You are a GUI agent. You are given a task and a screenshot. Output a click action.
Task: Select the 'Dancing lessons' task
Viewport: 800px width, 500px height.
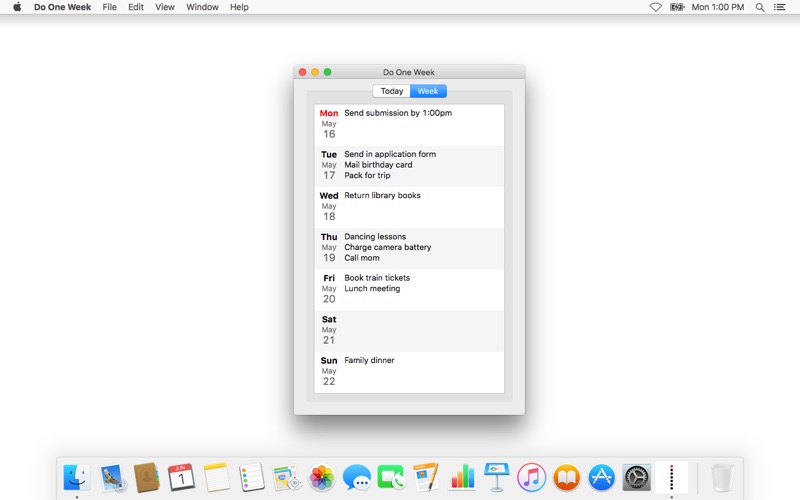tap(375, 237)
